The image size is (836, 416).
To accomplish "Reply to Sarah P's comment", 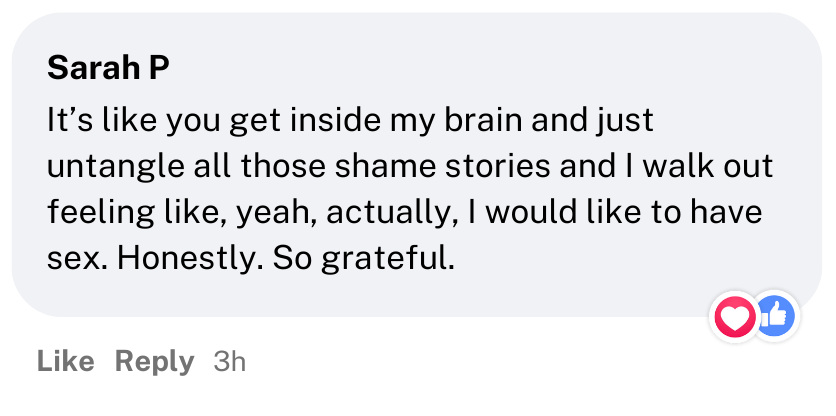I will pos(154,361).
